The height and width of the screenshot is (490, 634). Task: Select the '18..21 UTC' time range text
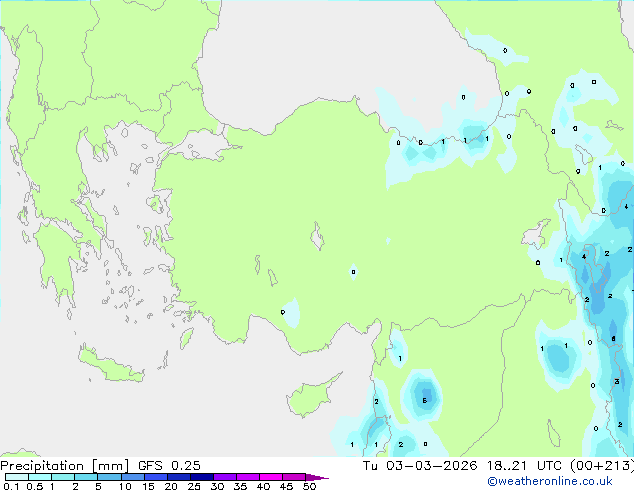(x=524, y=466)
